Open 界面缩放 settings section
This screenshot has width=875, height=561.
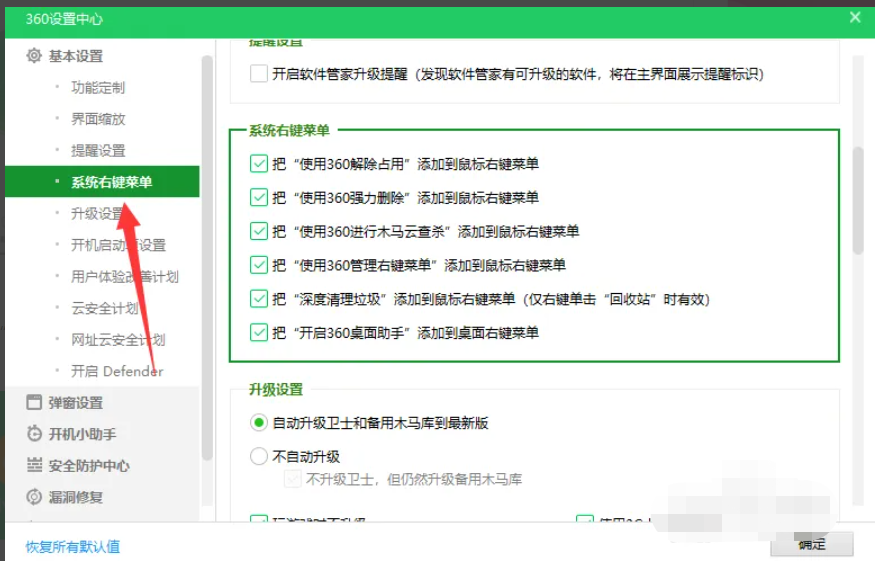click(98, 119)
